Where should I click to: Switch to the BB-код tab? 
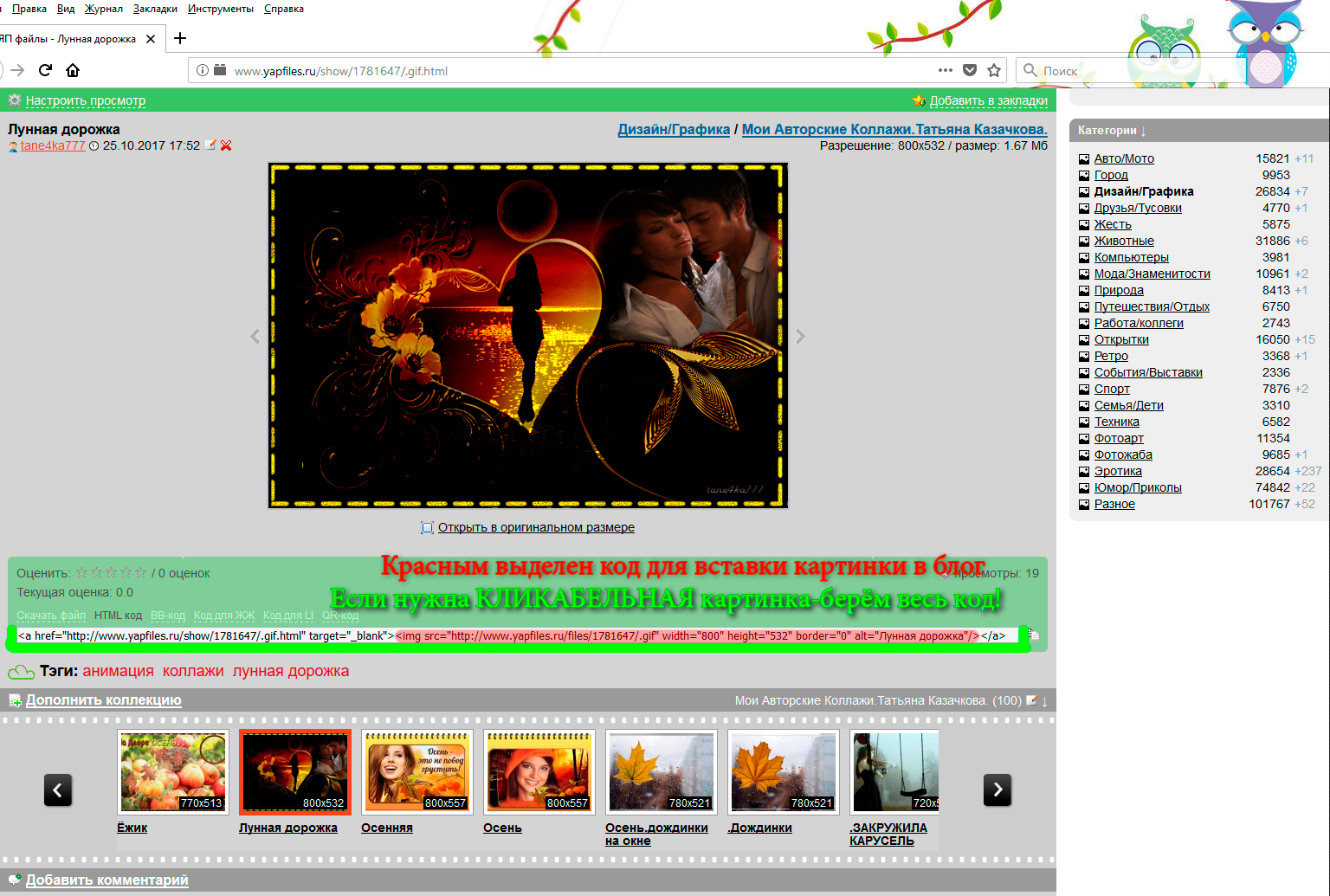tap(168, 616)
